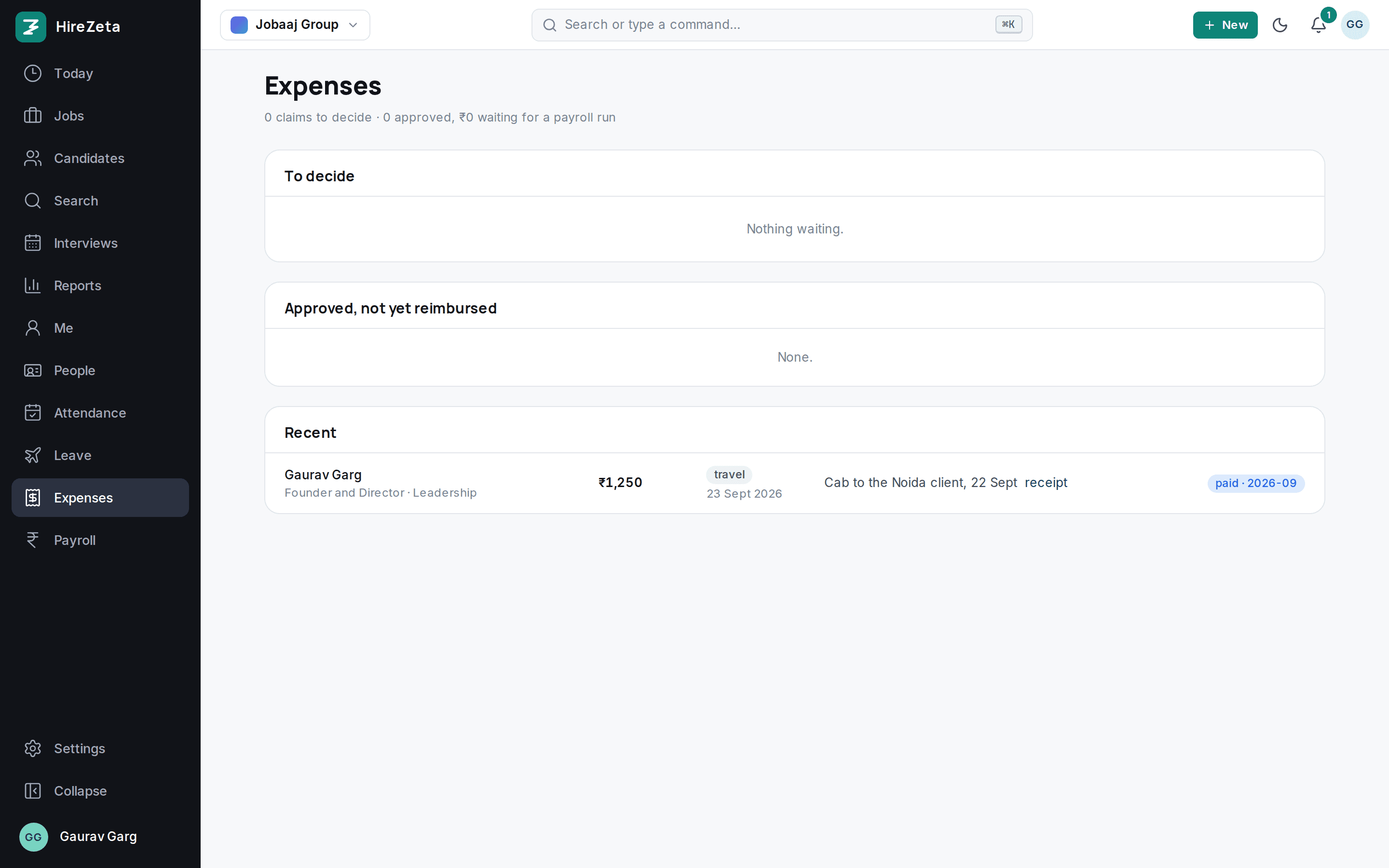This screenshot has width=1389, height=868.
Task: Open the Jobs briefcase icon
Action: pyautogui.click(x=33, y=116)
